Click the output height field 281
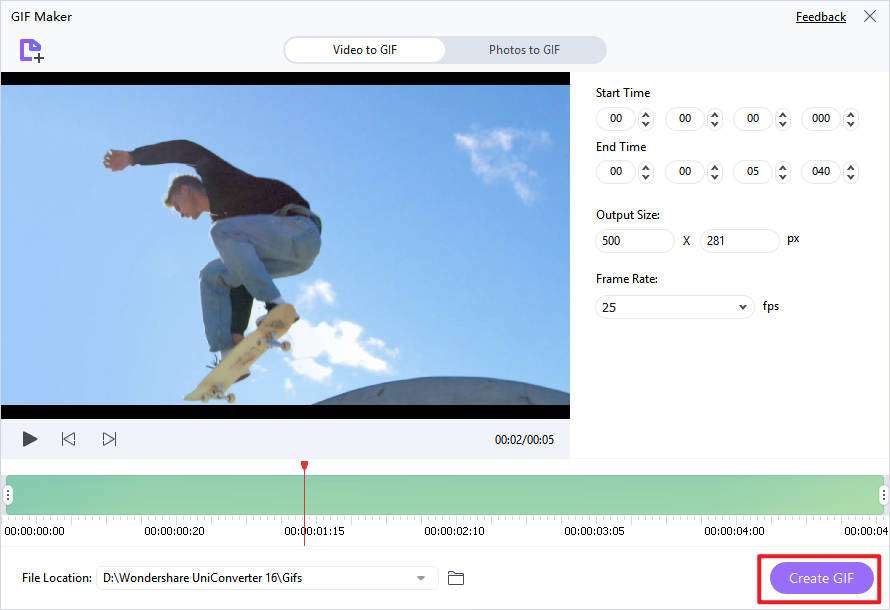The image size is (890, 610). coord(740,241)
